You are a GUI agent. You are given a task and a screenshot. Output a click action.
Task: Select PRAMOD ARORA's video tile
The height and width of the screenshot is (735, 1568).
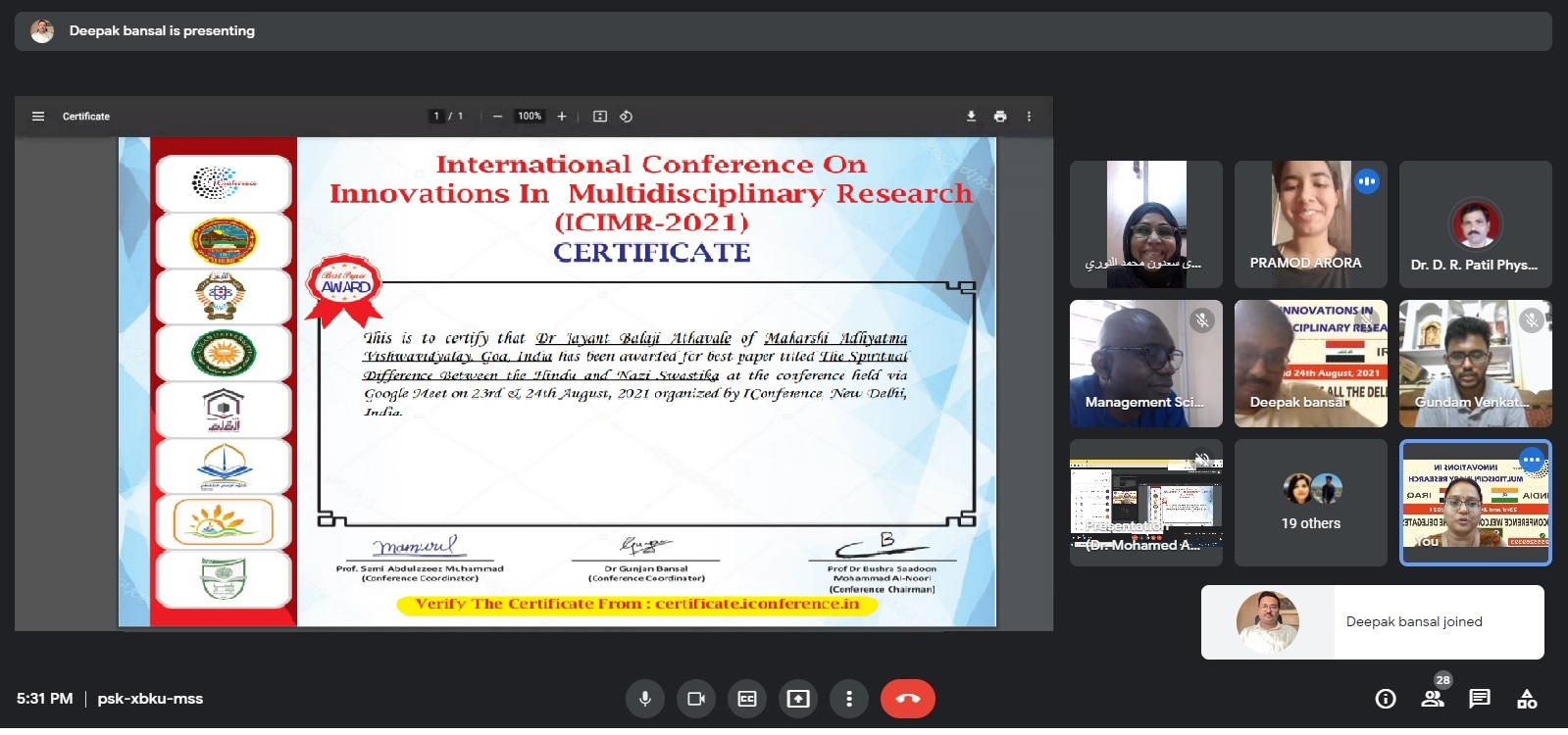[1311, 224]
